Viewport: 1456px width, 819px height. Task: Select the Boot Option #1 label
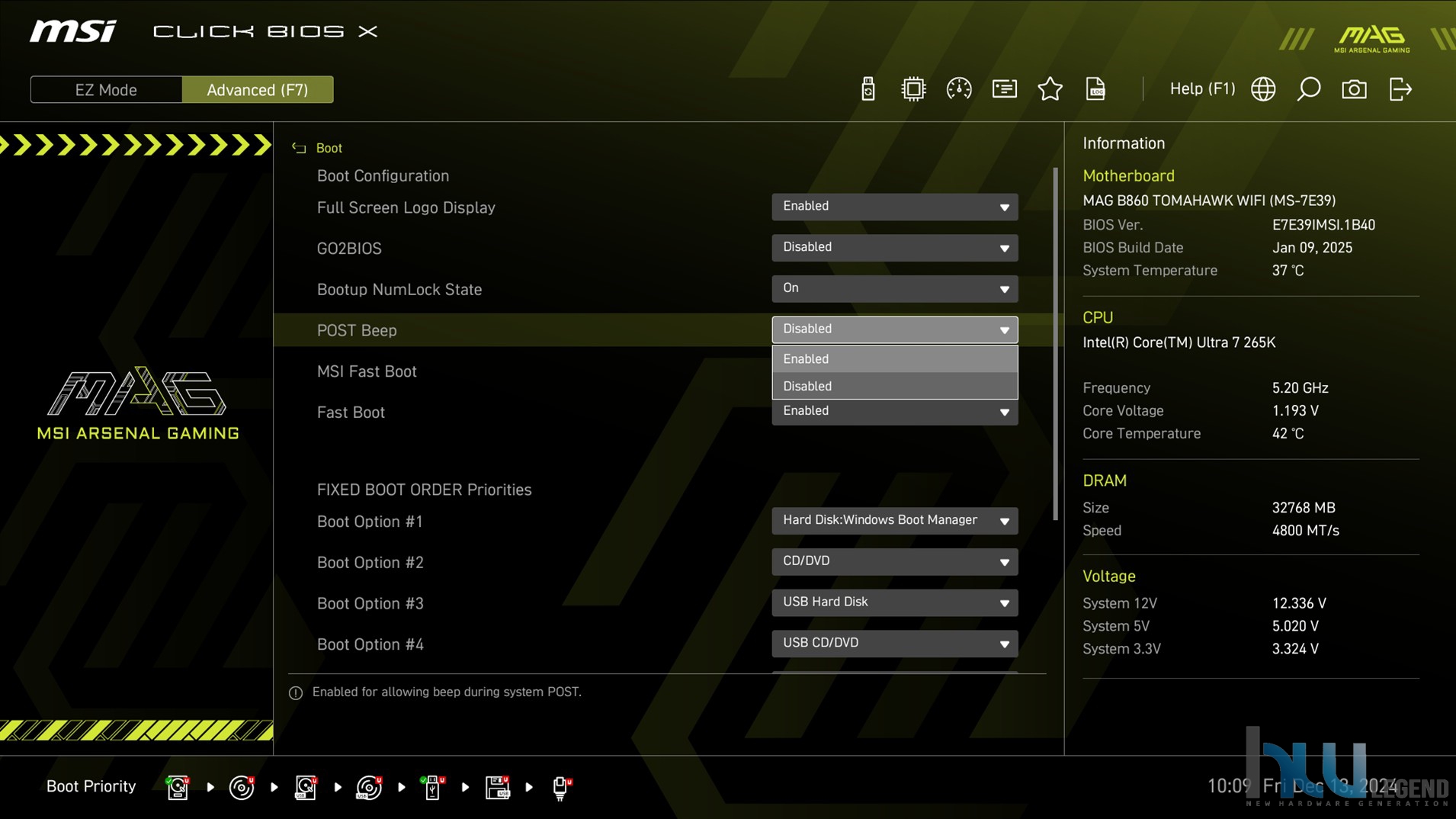(370, 522)
